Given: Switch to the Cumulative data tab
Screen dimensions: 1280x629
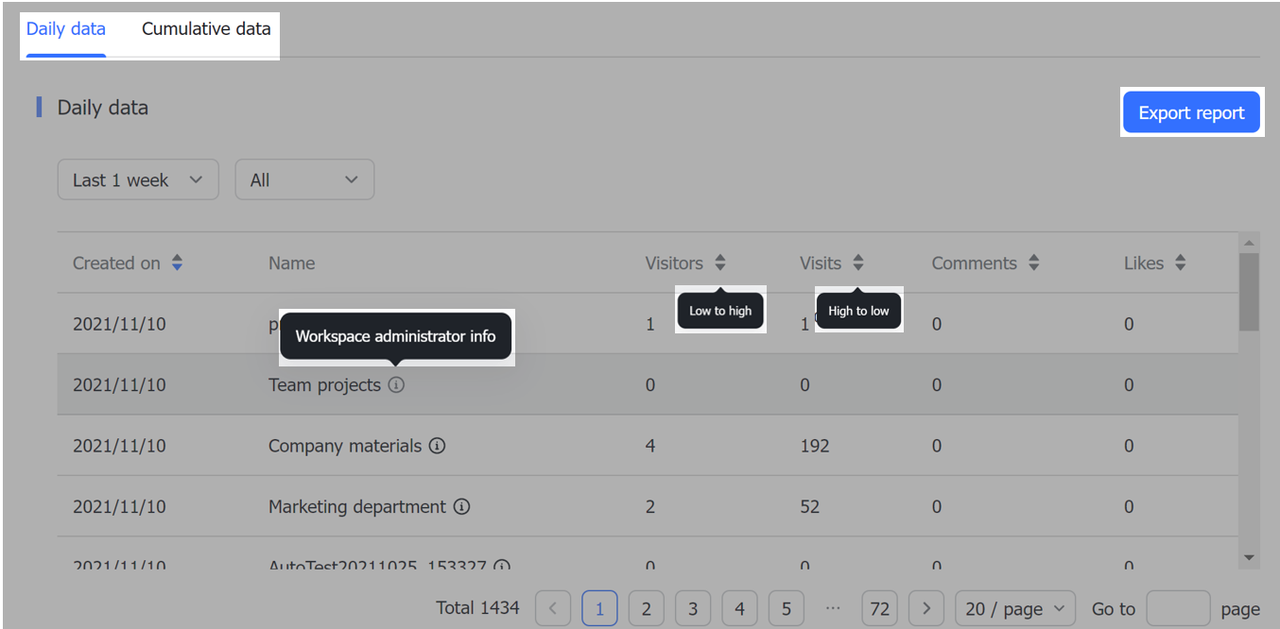Looking at the screenshot, I should click(x=206, y=29).
